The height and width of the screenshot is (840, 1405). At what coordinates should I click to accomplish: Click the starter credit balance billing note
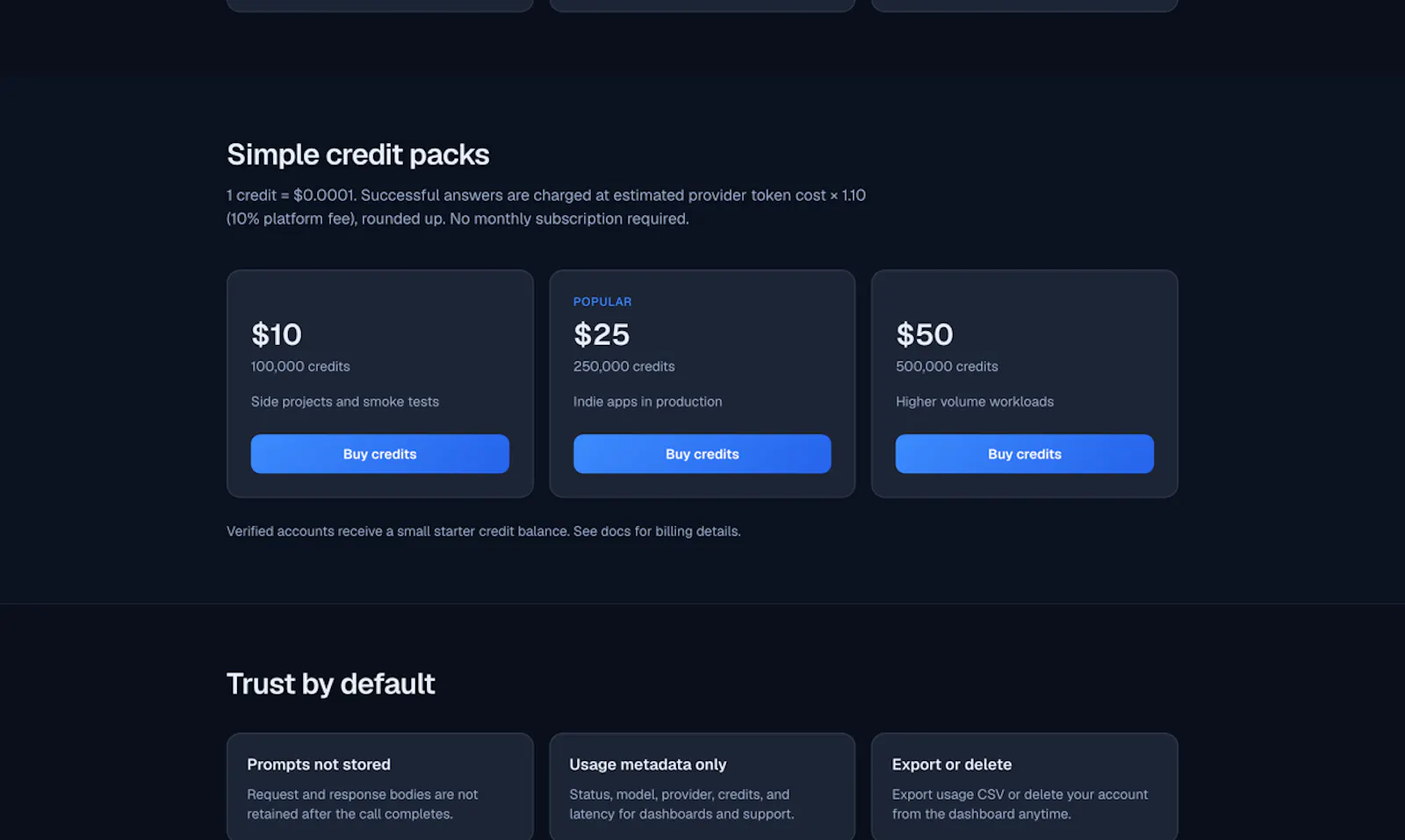coord(484,531)
